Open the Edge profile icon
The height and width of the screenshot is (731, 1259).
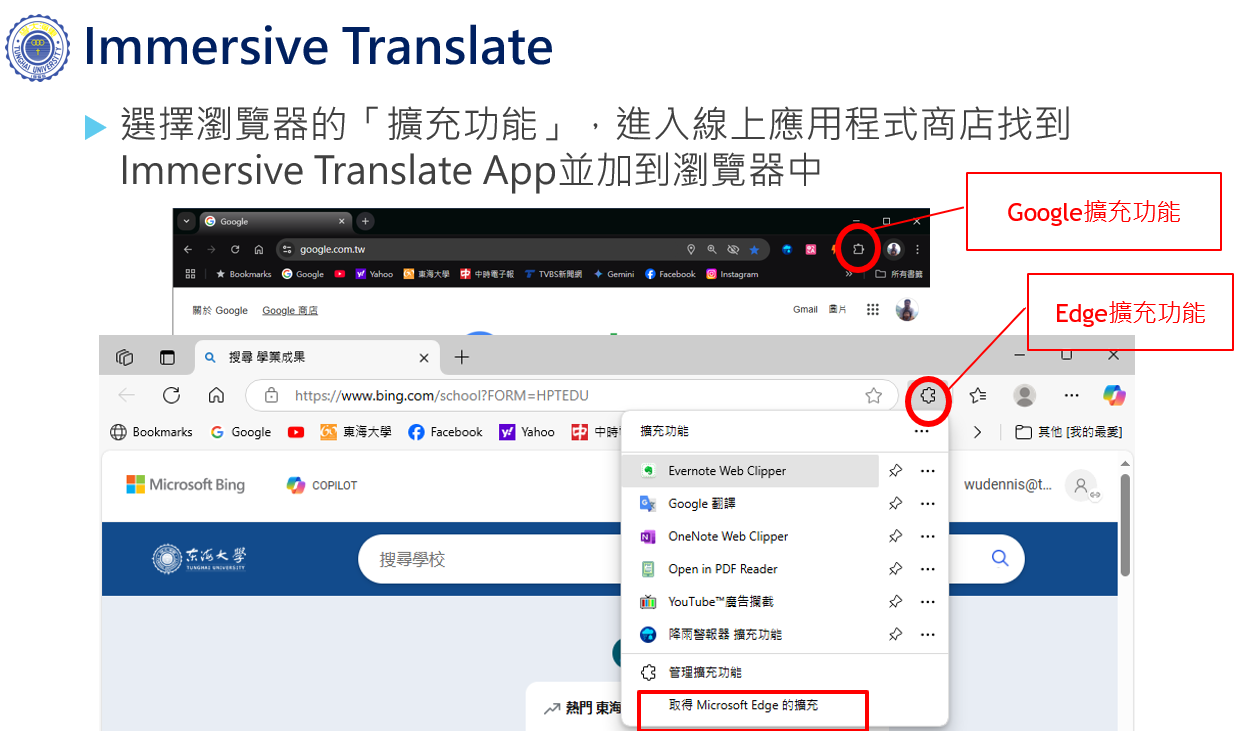(1025, 396)
